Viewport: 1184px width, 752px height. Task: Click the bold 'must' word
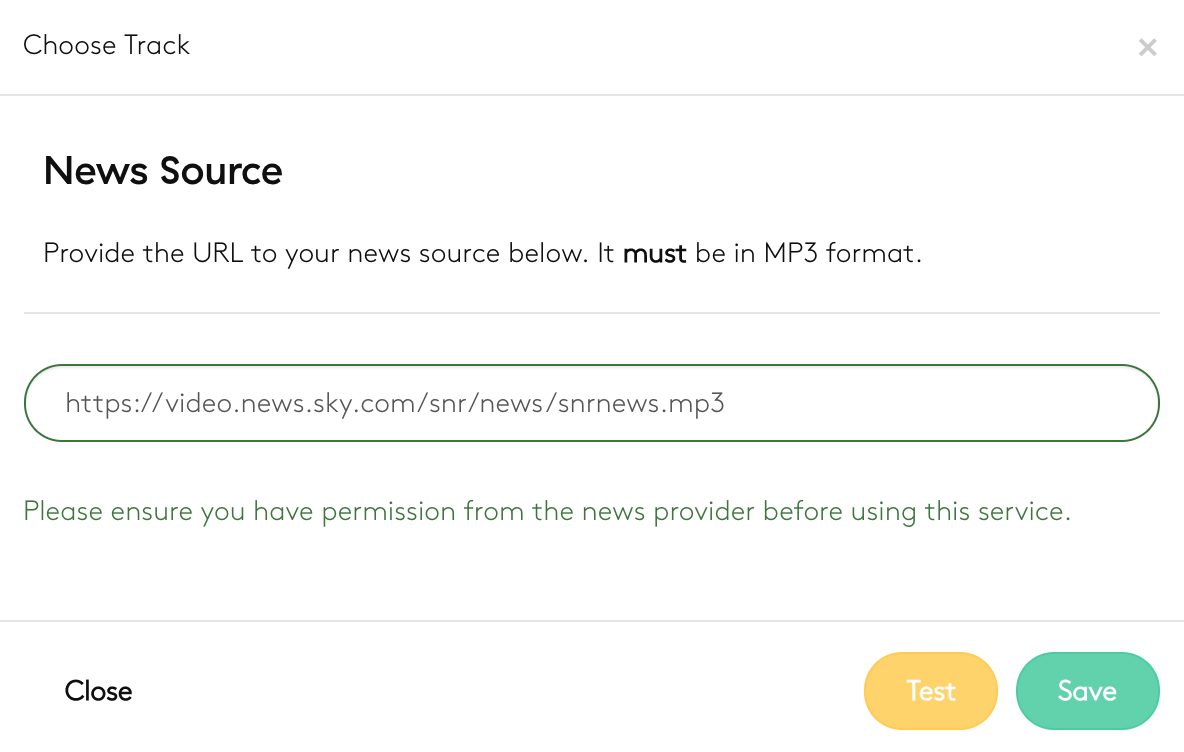654,253
